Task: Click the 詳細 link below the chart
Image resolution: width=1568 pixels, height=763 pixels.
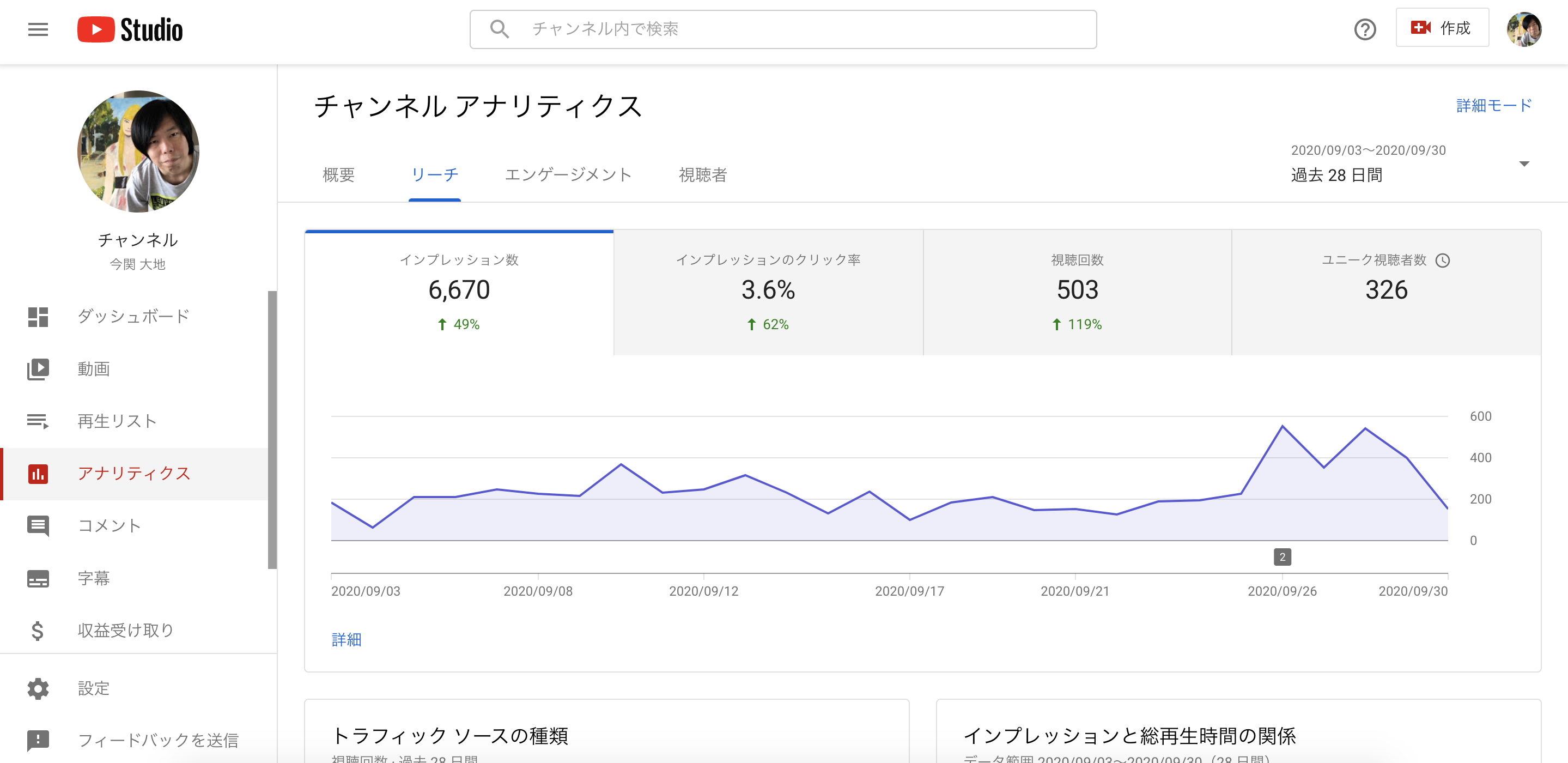Action: 347,639
